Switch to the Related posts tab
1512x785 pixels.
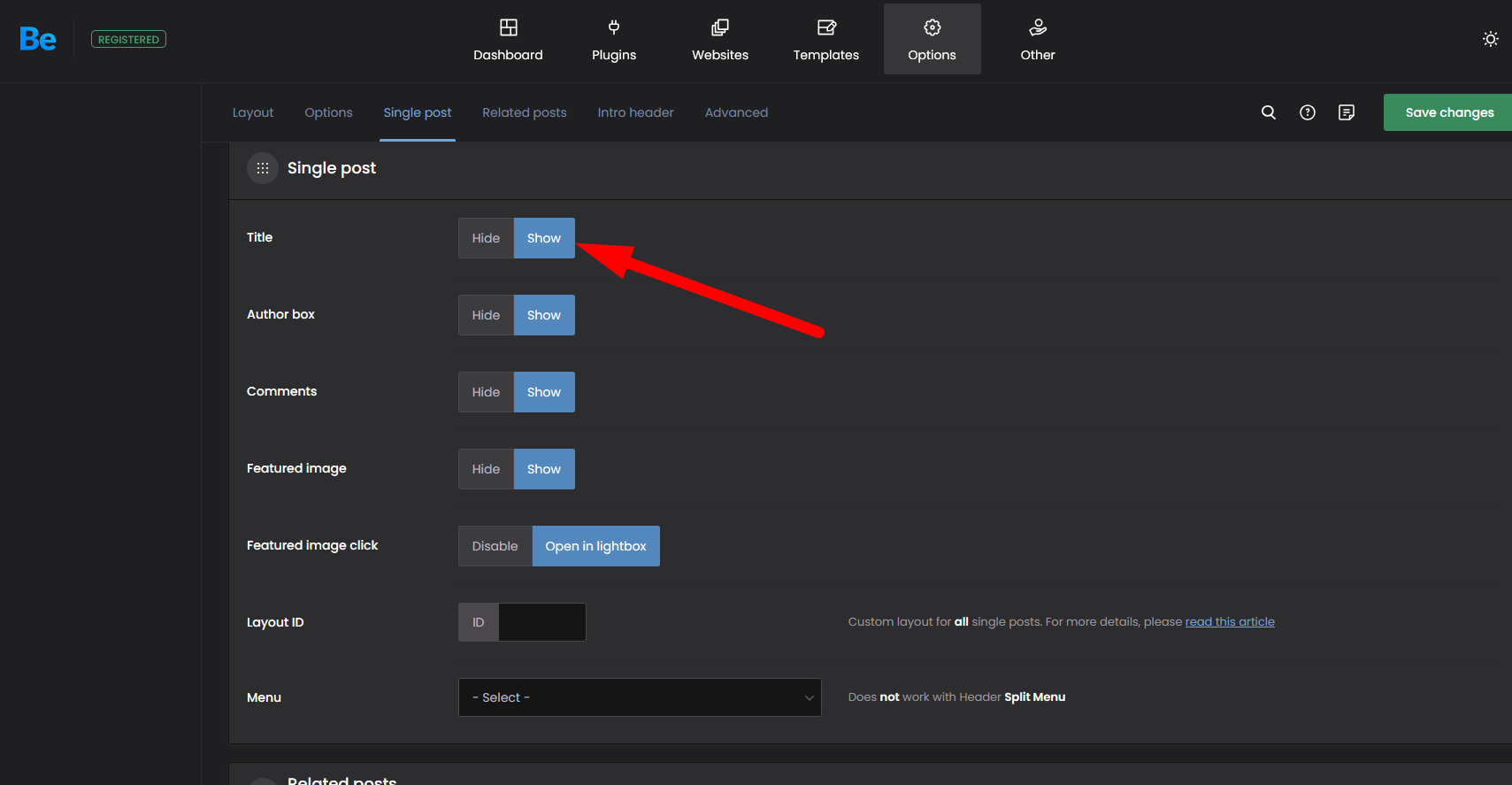tap(524, 112)
